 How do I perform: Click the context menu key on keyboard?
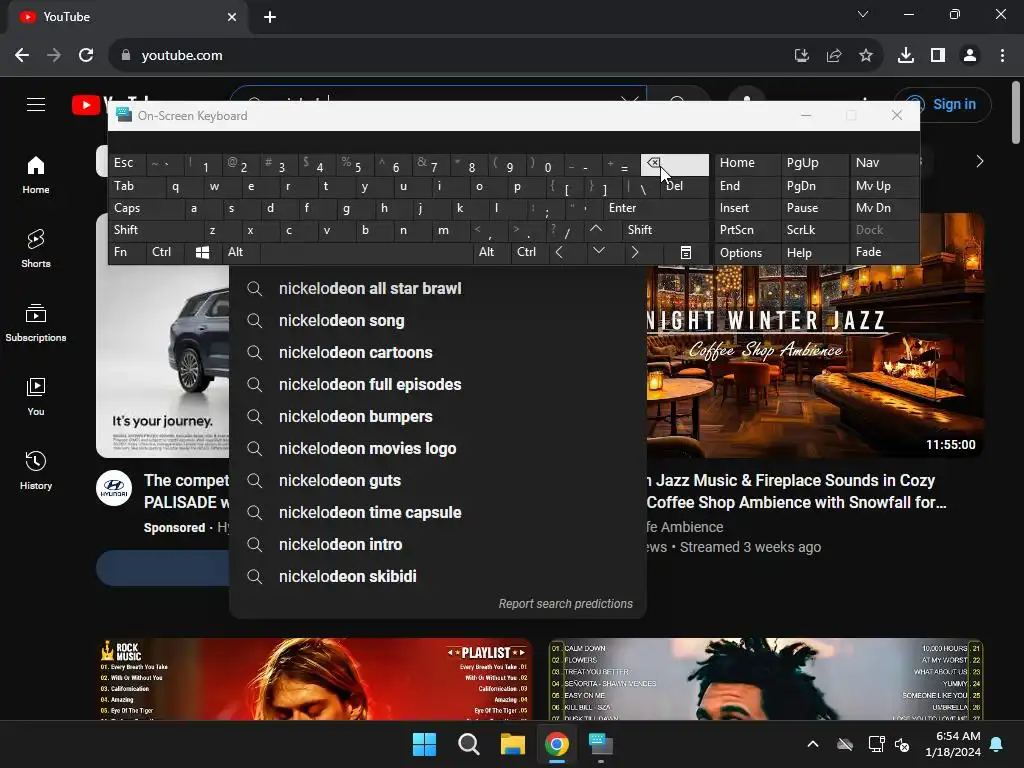click(686, 253)
